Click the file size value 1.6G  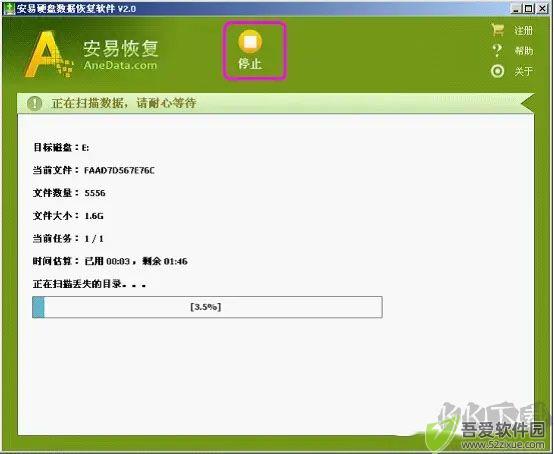[x=94, y=216]
